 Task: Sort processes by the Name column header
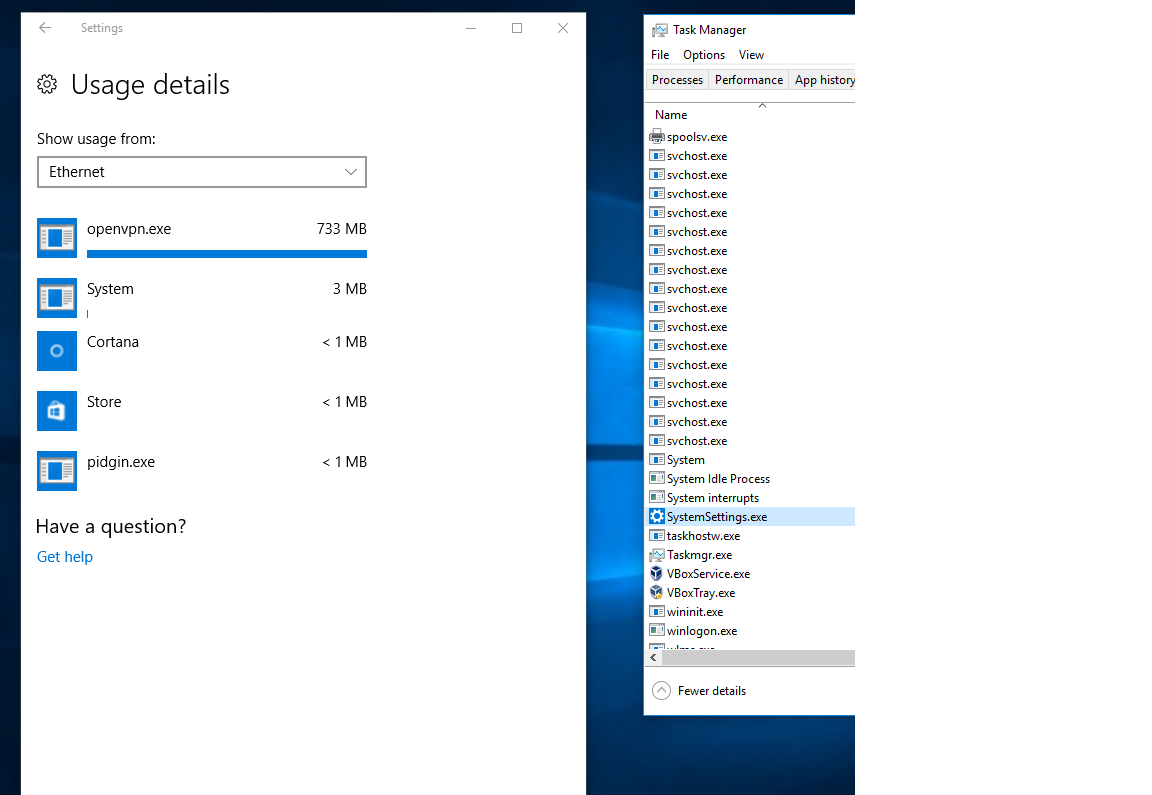[671, 115]
